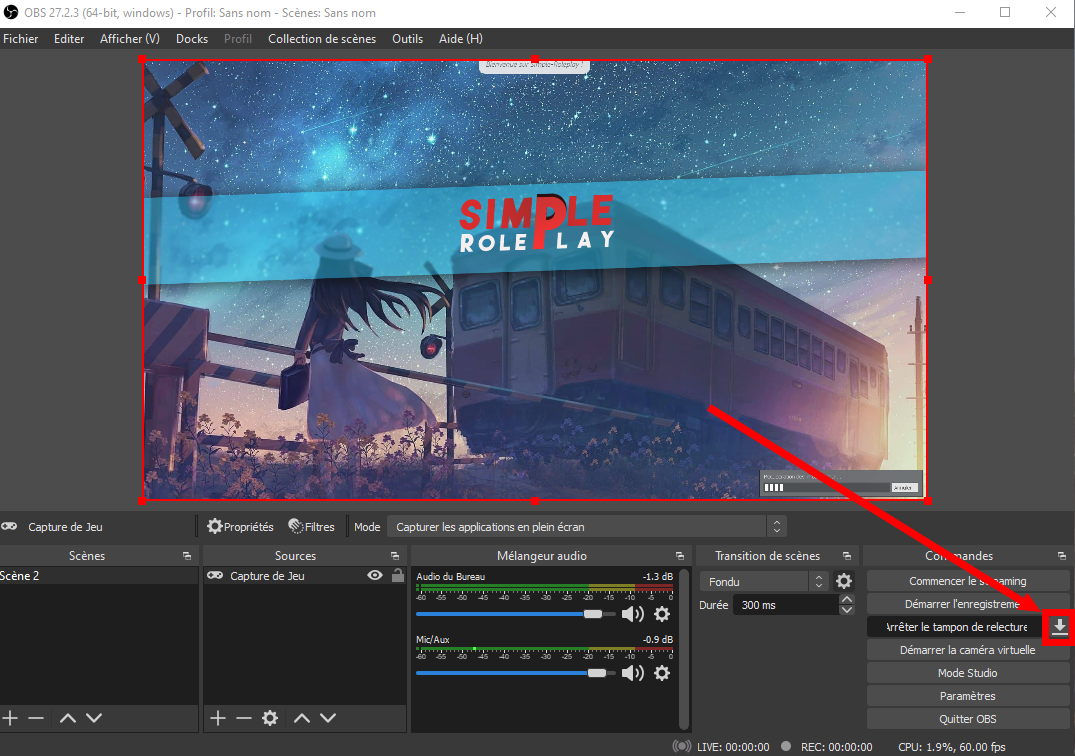Add a new scene with plus icon
This screenshot has width=1075, height=756.
tap(10, 718)
